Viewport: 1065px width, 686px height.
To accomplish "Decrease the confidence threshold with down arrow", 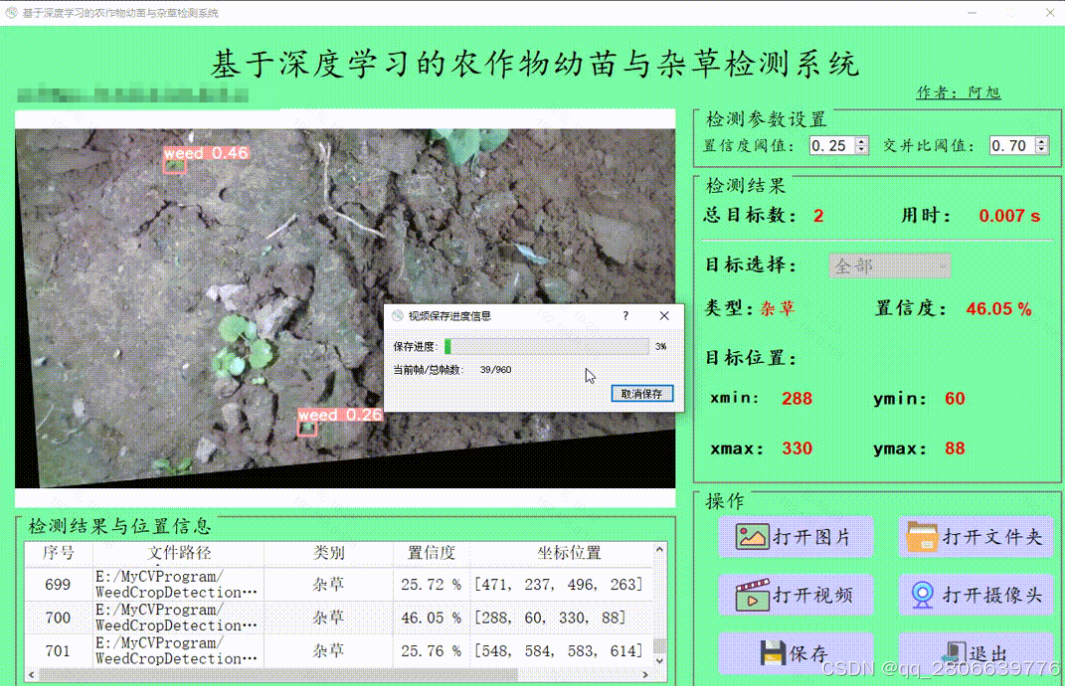I will coord(861,149).
